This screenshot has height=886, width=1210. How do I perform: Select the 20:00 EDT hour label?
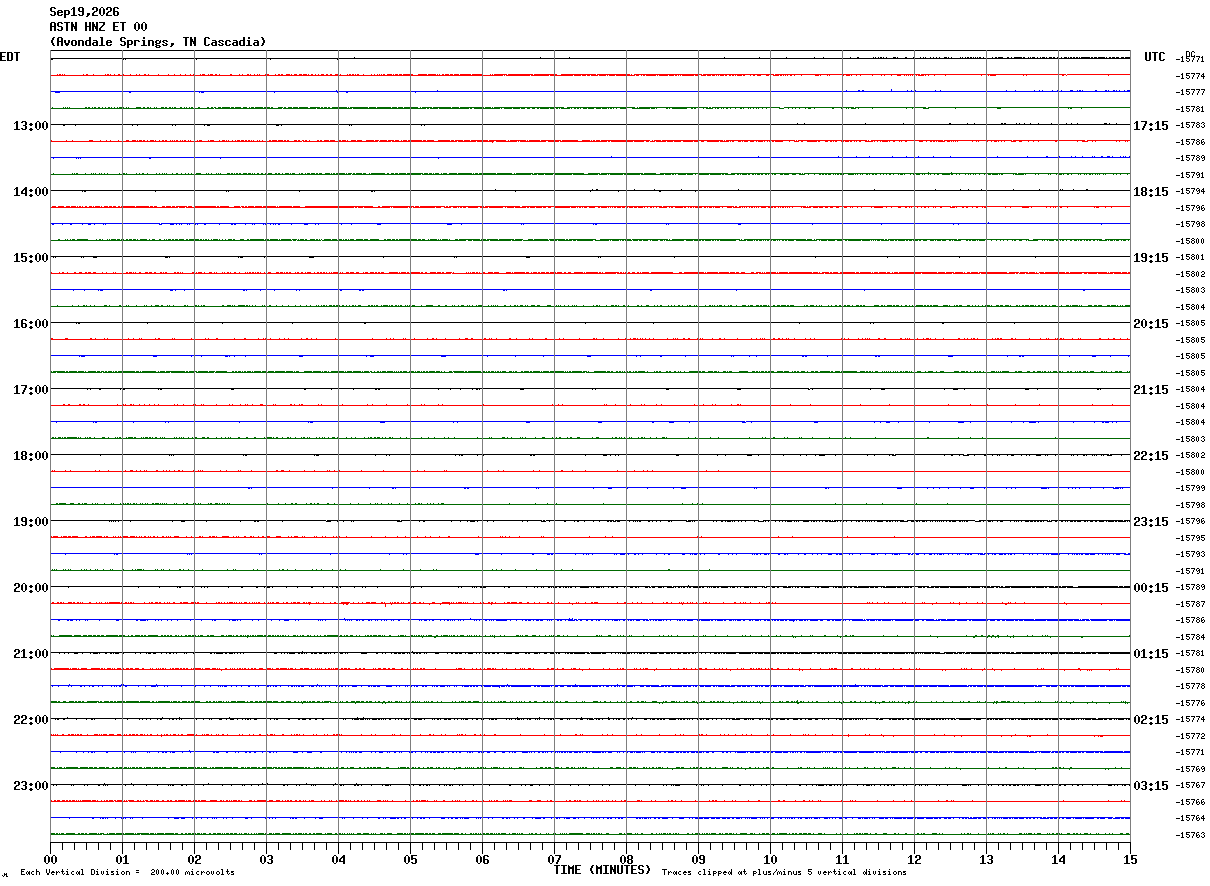[30, 587]
